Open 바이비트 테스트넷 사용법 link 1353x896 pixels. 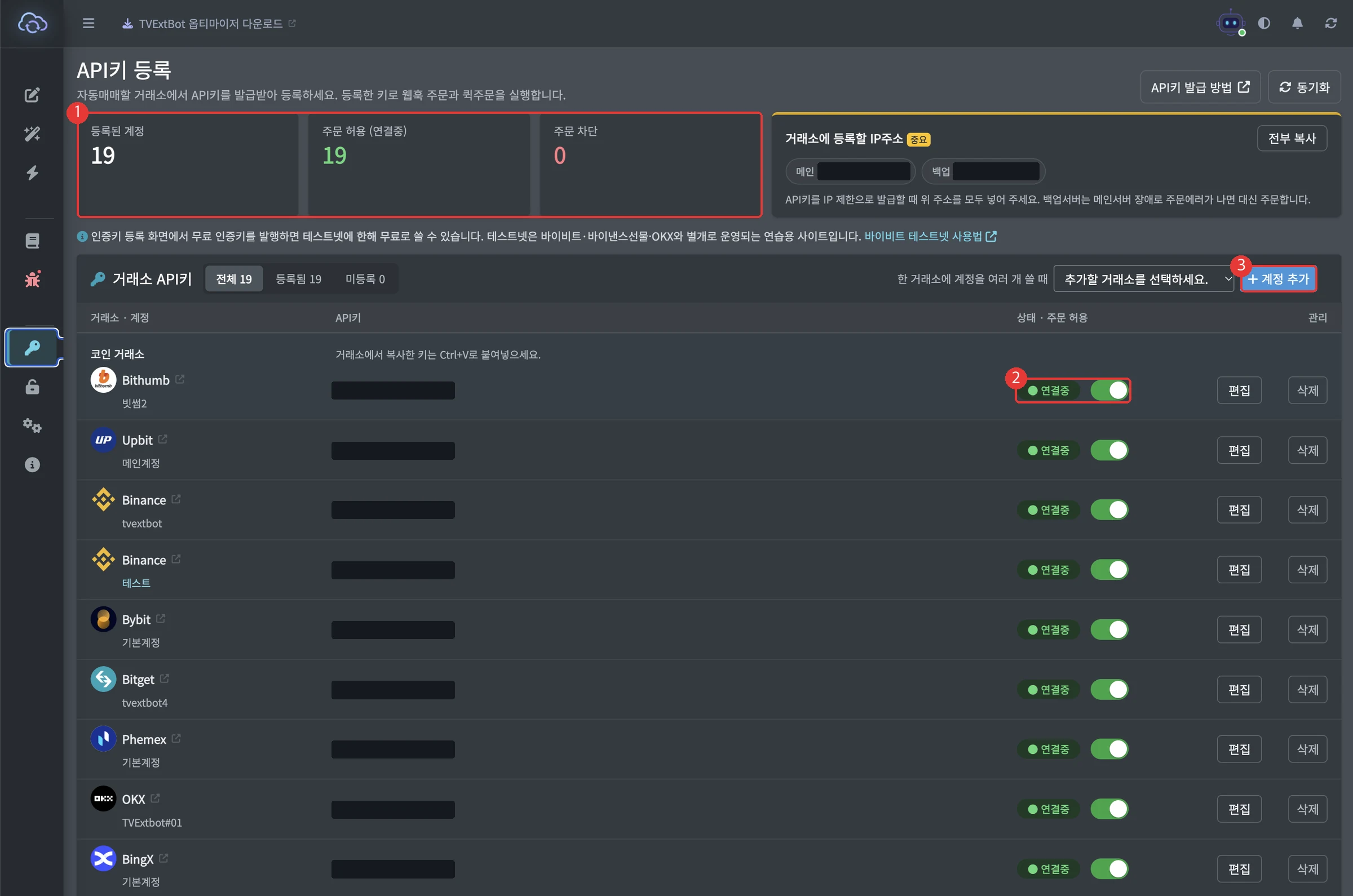click(931, 236)
